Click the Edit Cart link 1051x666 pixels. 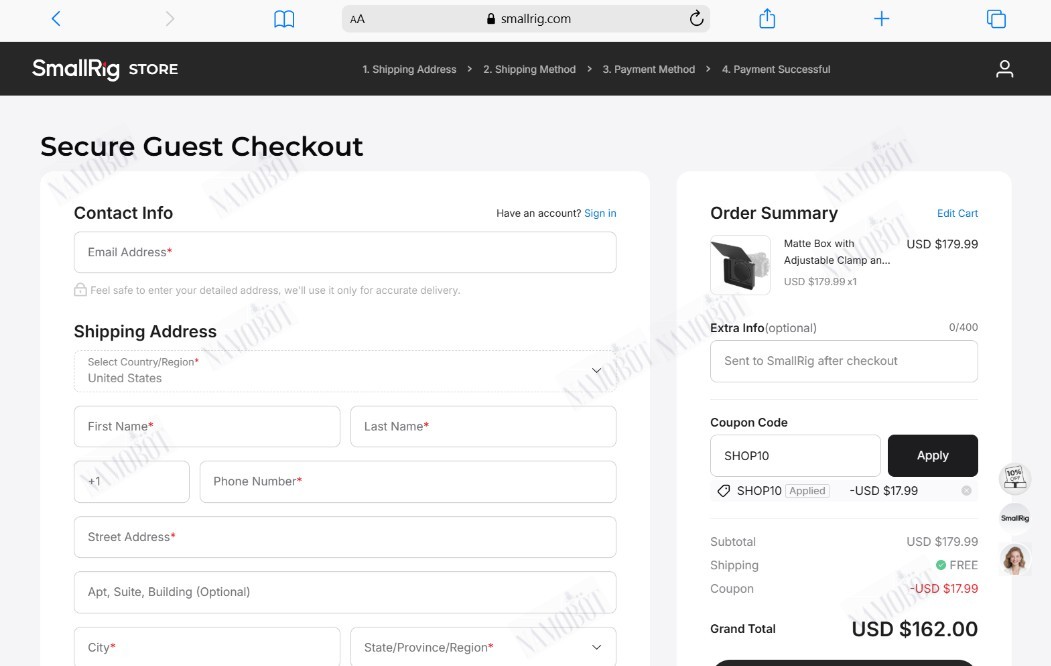pos(957,213)
